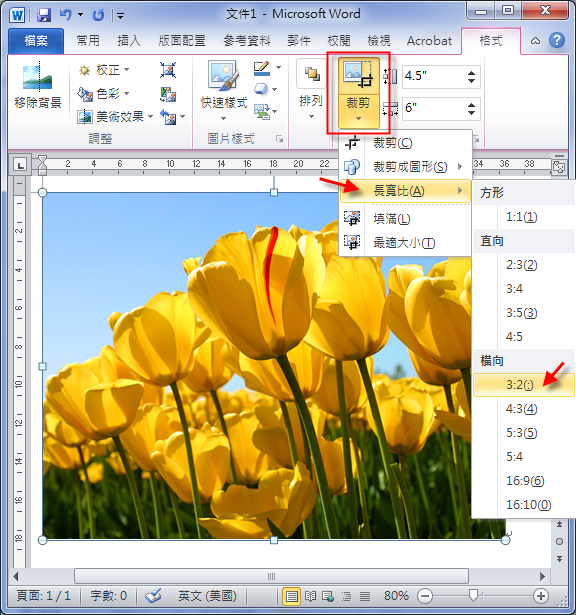Open the Artistic Effects (美術效果) dropdown

[x=115, y=116]
